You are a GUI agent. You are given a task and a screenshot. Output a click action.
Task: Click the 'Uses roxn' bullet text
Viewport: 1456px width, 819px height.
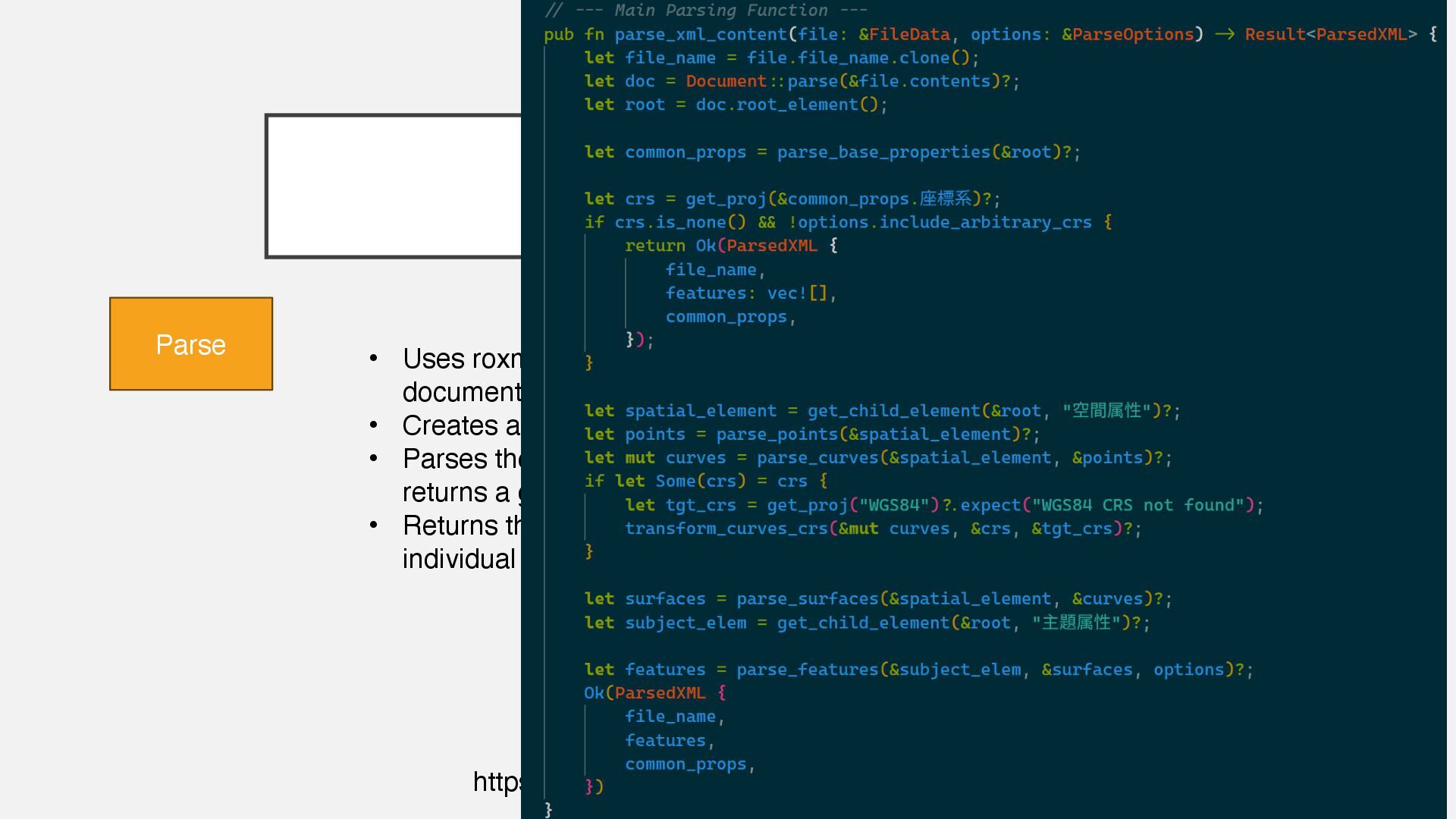coord(461,359)
